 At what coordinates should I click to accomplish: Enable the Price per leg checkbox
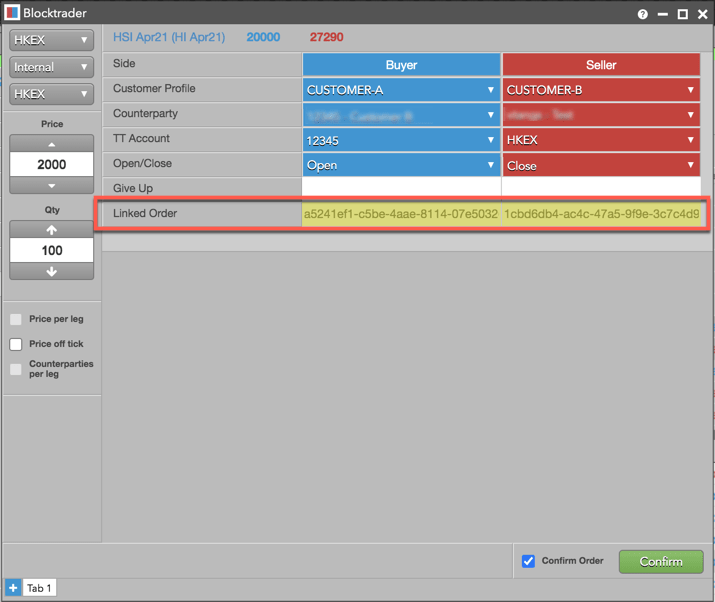(16, 319)
